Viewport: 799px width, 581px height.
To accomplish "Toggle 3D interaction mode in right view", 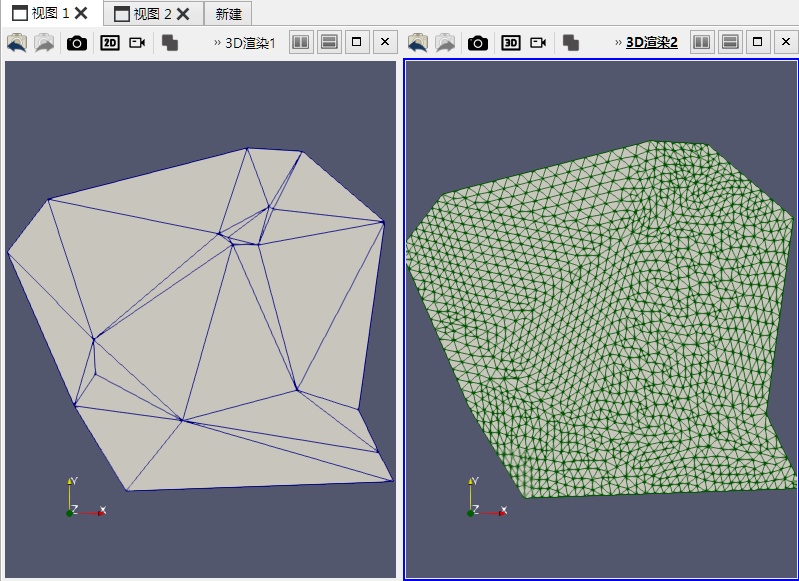I will pos(511,43).
